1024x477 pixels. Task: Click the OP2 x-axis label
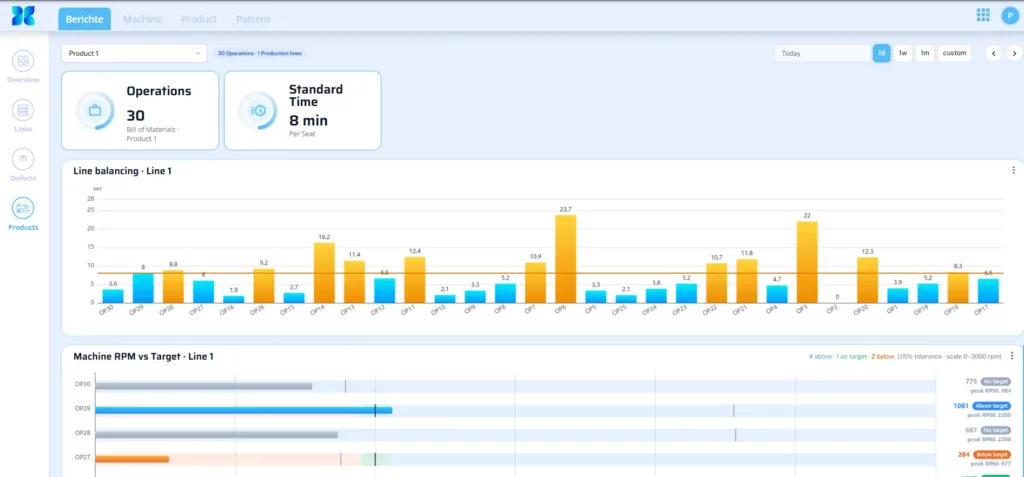833,311
